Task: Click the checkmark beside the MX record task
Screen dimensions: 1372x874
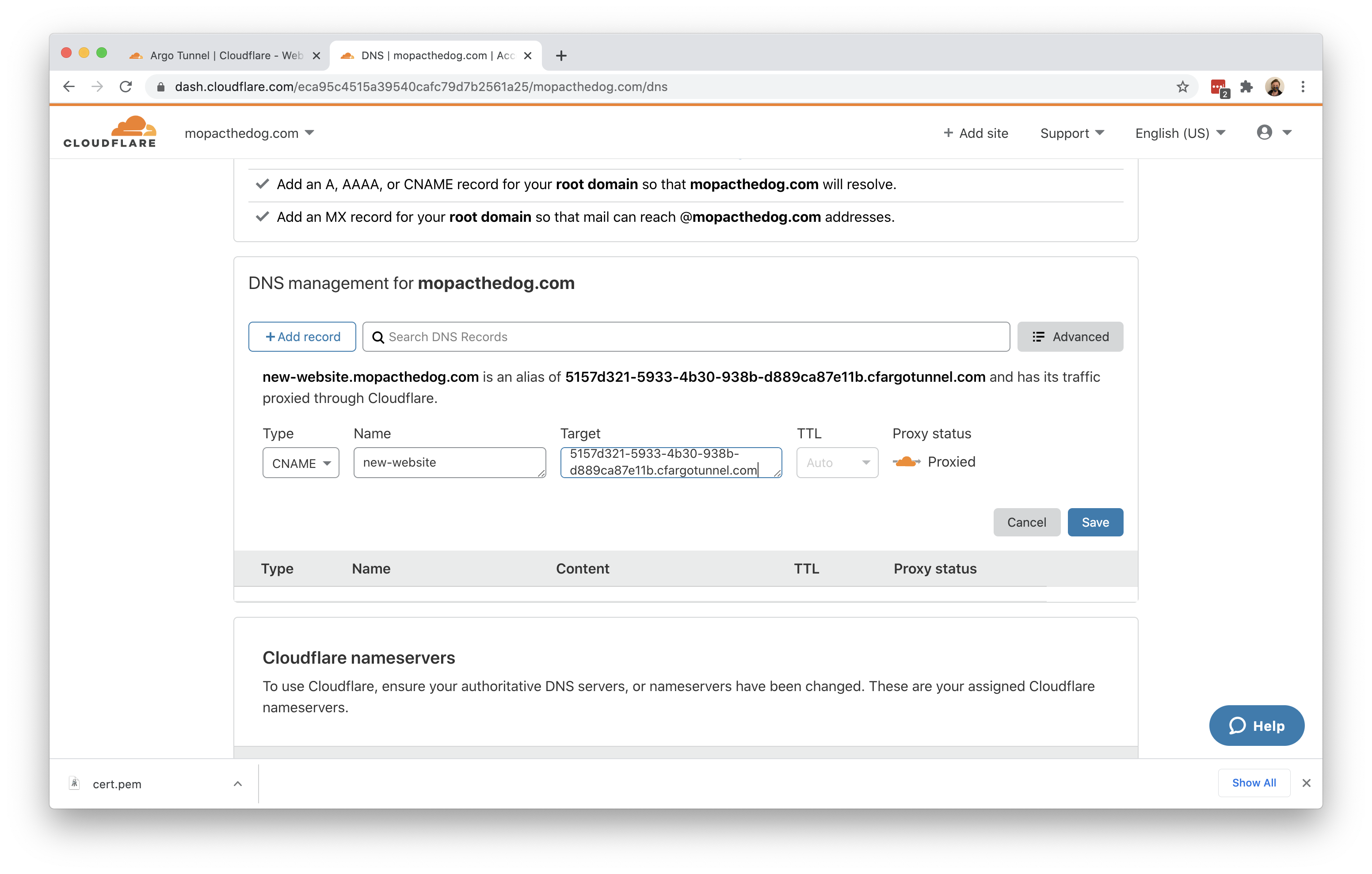Action: (262, 217)
